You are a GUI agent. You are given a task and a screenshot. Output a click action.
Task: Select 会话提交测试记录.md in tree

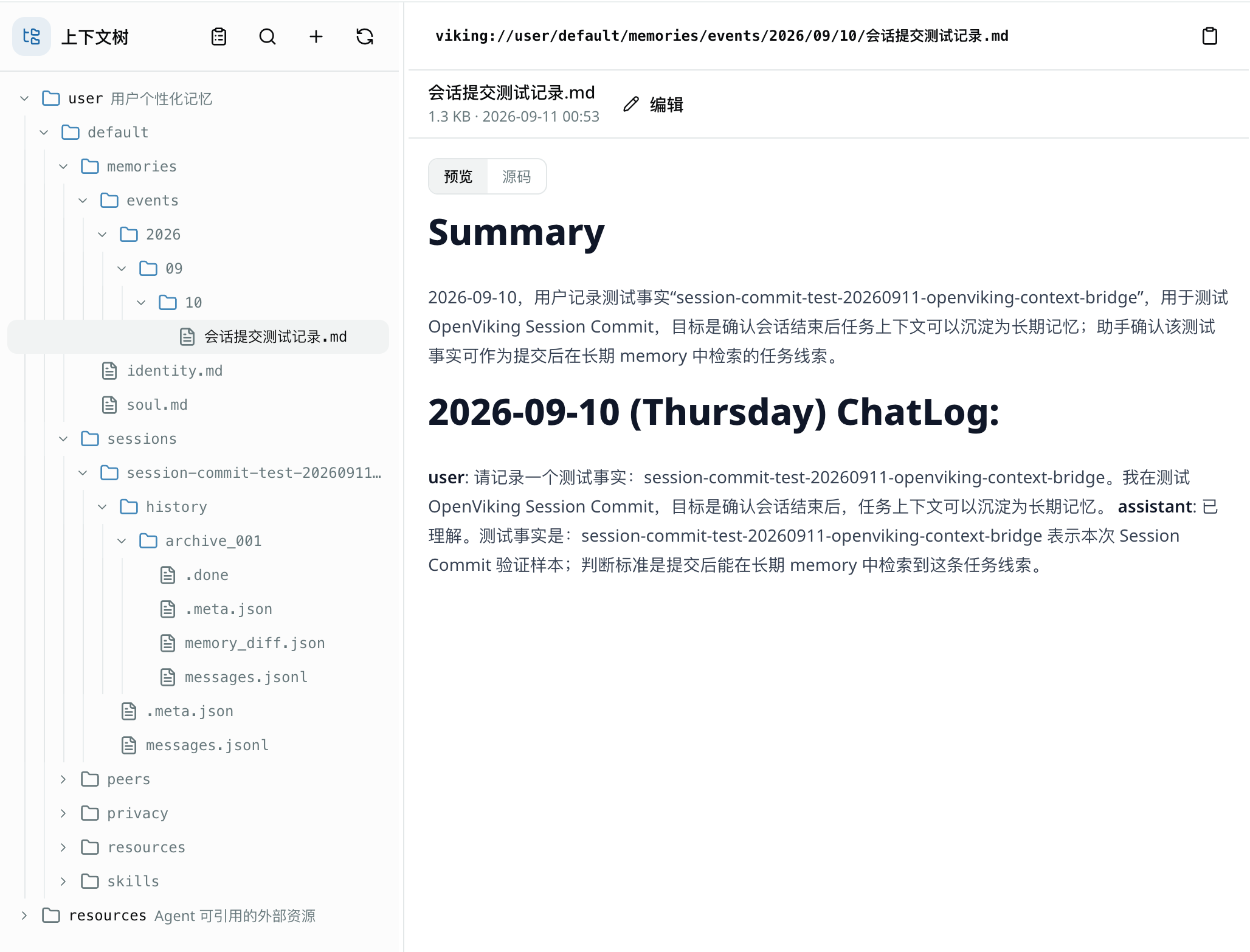pyautogui.click(x=198, y=336)
